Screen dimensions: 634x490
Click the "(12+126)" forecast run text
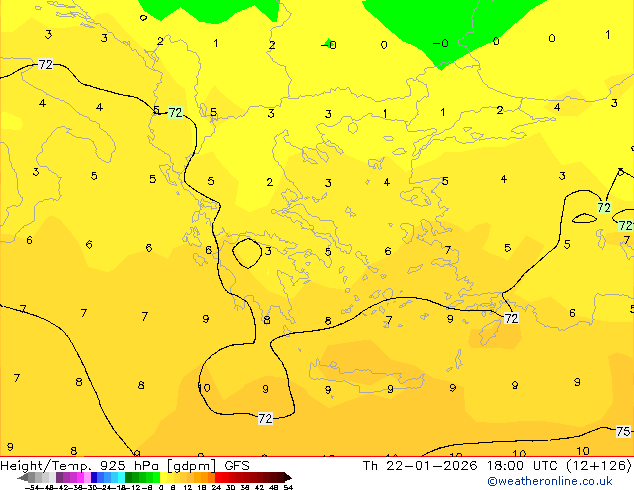click(599, 466)
